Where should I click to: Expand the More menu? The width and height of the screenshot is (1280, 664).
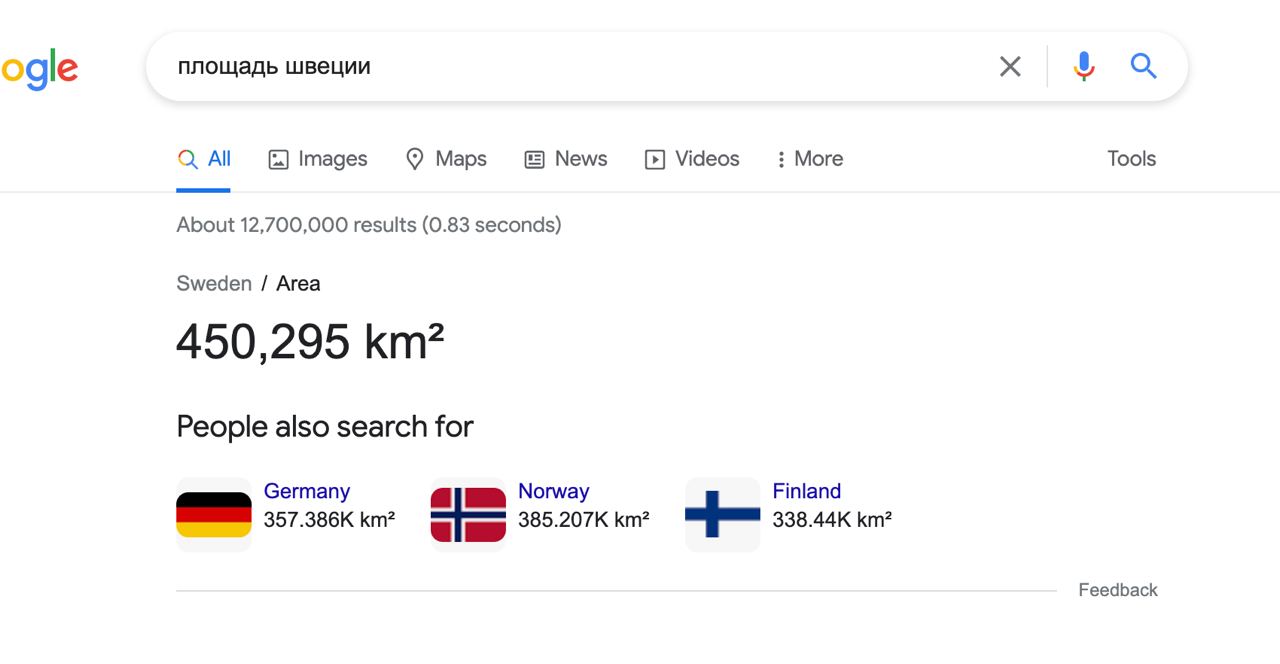(809, 159)
